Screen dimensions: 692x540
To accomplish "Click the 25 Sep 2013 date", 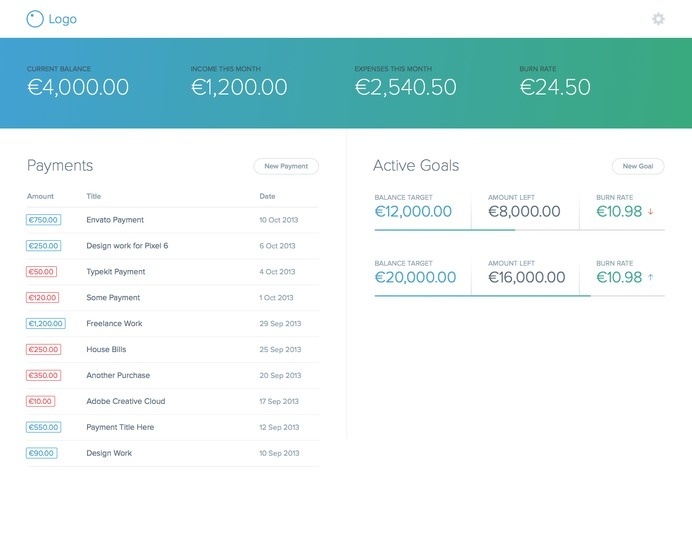I will 280,349.
